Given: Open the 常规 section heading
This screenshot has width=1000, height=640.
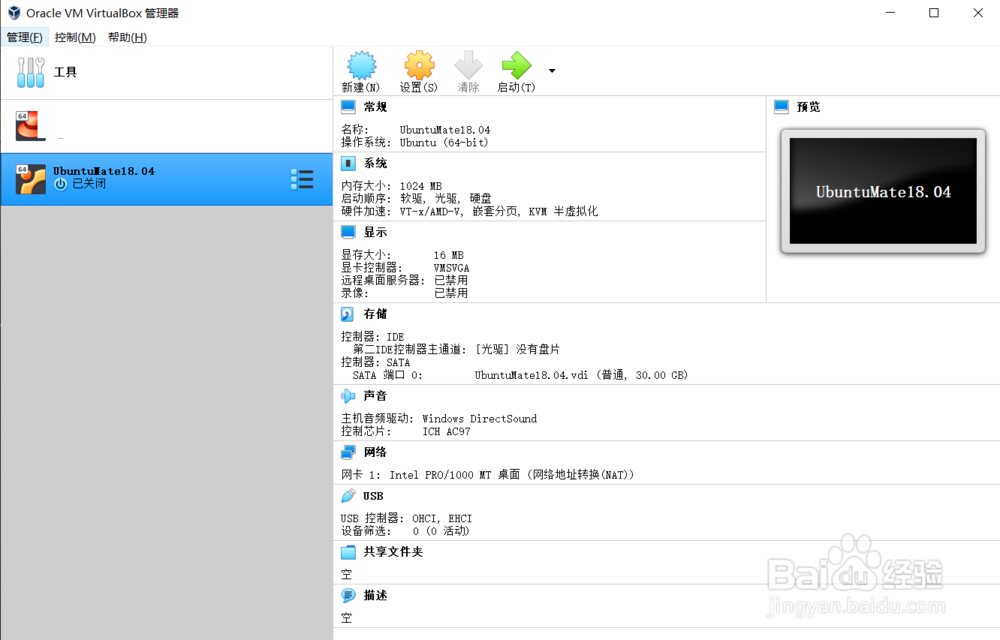Looking at the screenshot, I should point(375,106).
